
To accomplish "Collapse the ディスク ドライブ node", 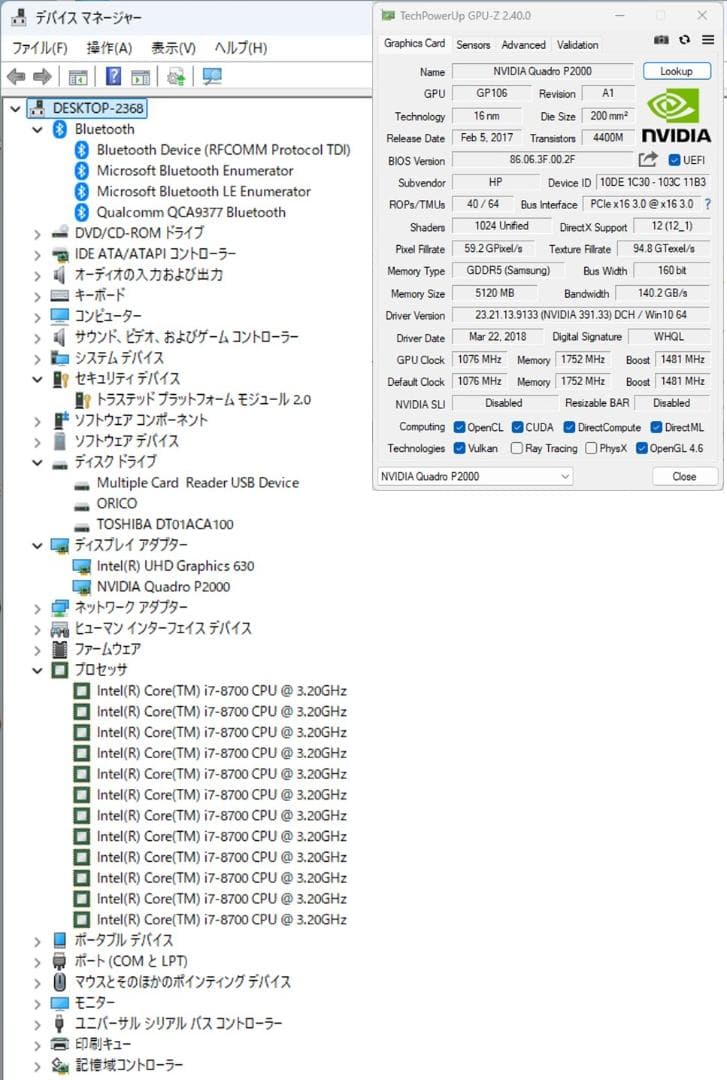I will [37, 463].
